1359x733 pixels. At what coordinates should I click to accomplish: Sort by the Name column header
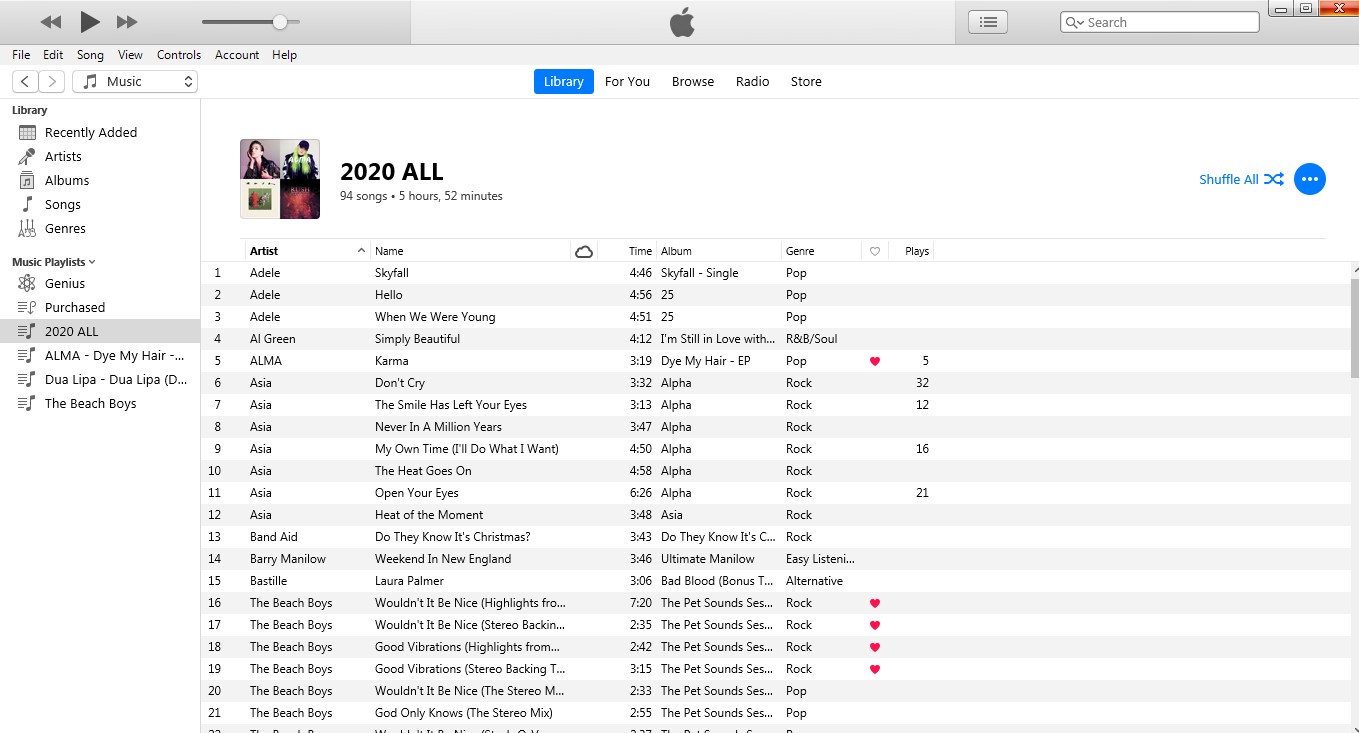[x=470, y=251]
